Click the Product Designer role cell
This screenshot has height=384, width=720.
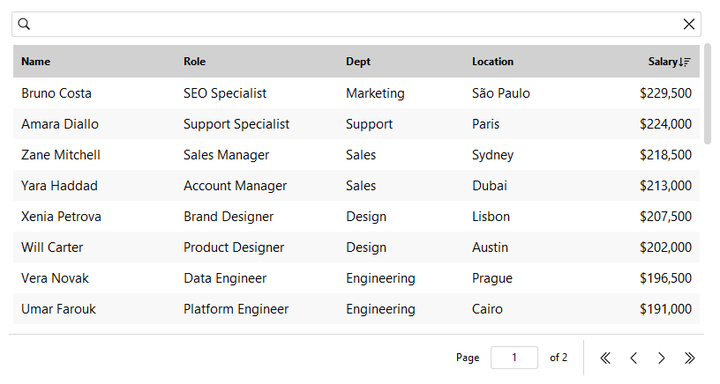tap(234, 247)
